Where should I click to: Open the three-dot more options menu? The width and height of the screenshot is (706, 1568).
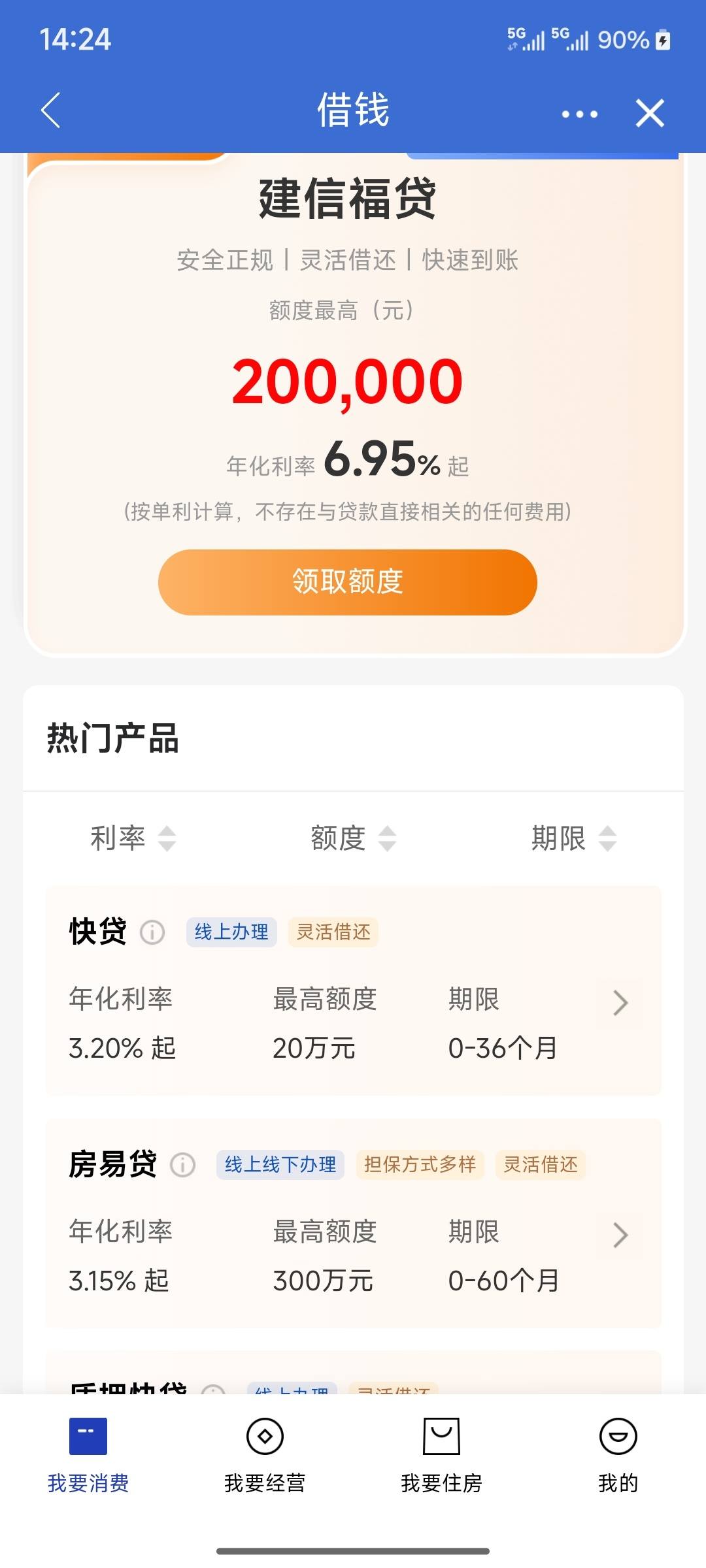579,114
